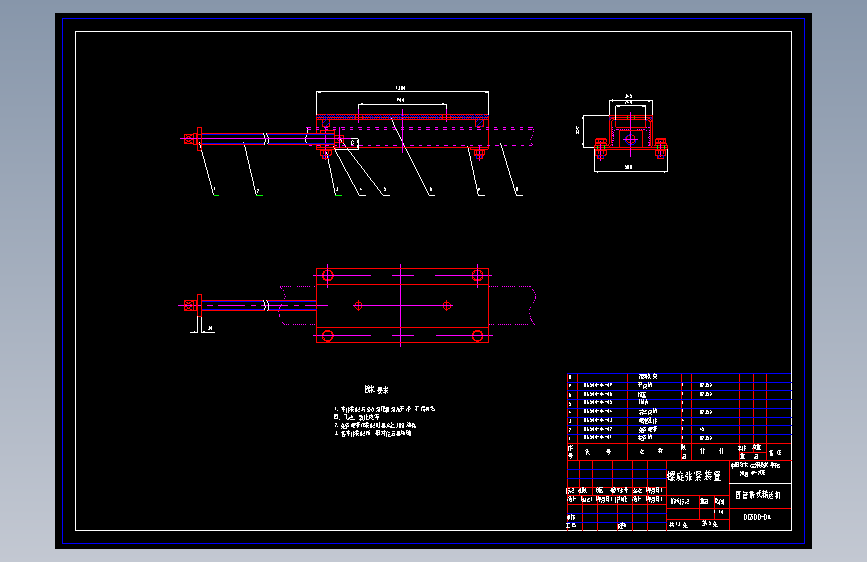Select the technical requirements heading above the numbered notes
Screen dimensions: 867x562
(x=377, y=389)
